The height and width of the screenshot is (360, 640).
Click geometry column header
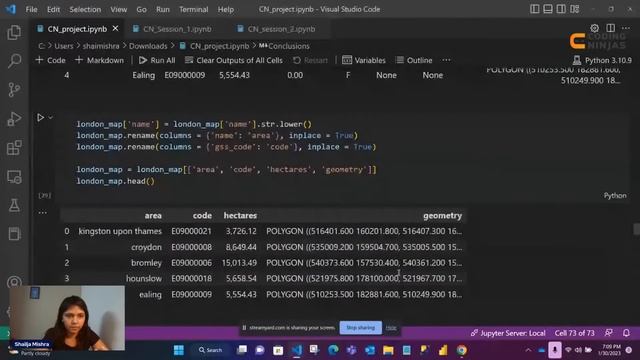[442, 216]
